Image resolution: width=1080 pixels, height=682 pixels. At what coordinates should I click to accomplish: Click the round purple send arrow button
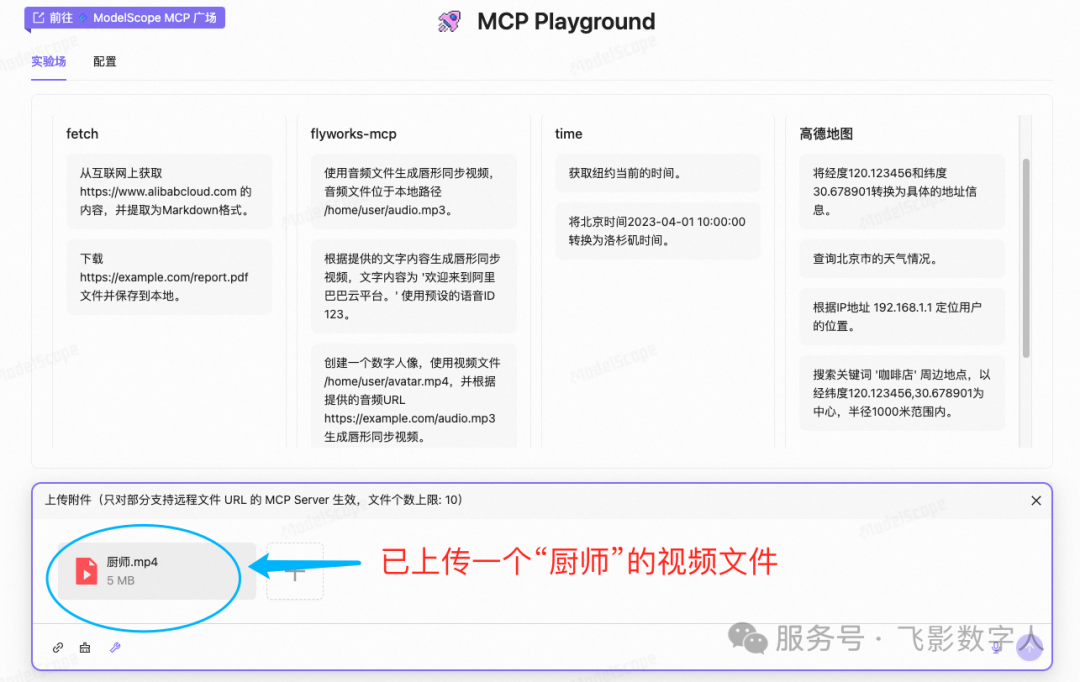(x=1030, y=648)
